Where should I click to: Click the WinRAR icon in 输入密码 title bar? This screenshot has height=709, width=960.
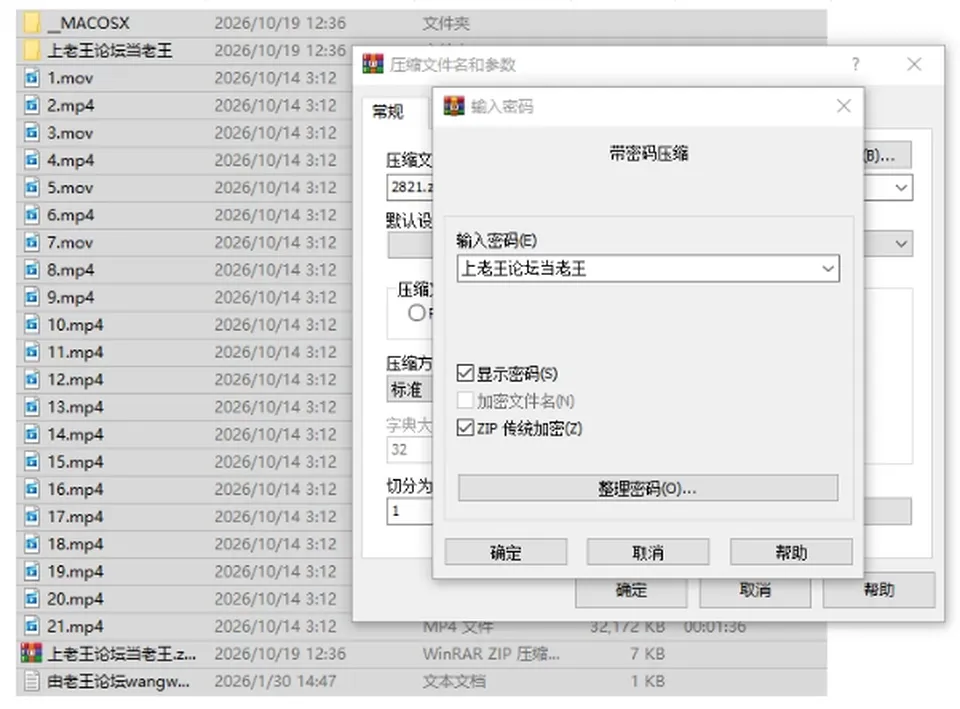pos(454,106)
